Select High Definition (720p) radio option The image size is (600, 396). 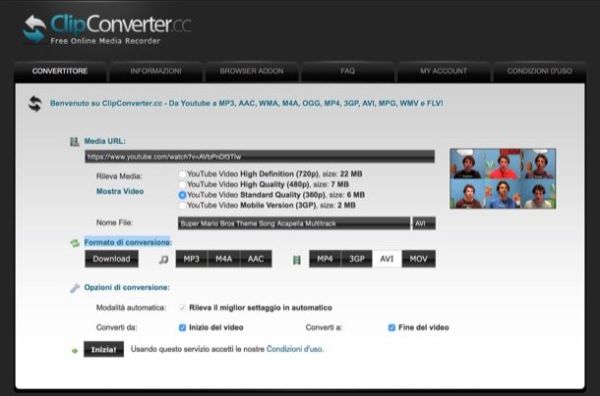point(183,174)
